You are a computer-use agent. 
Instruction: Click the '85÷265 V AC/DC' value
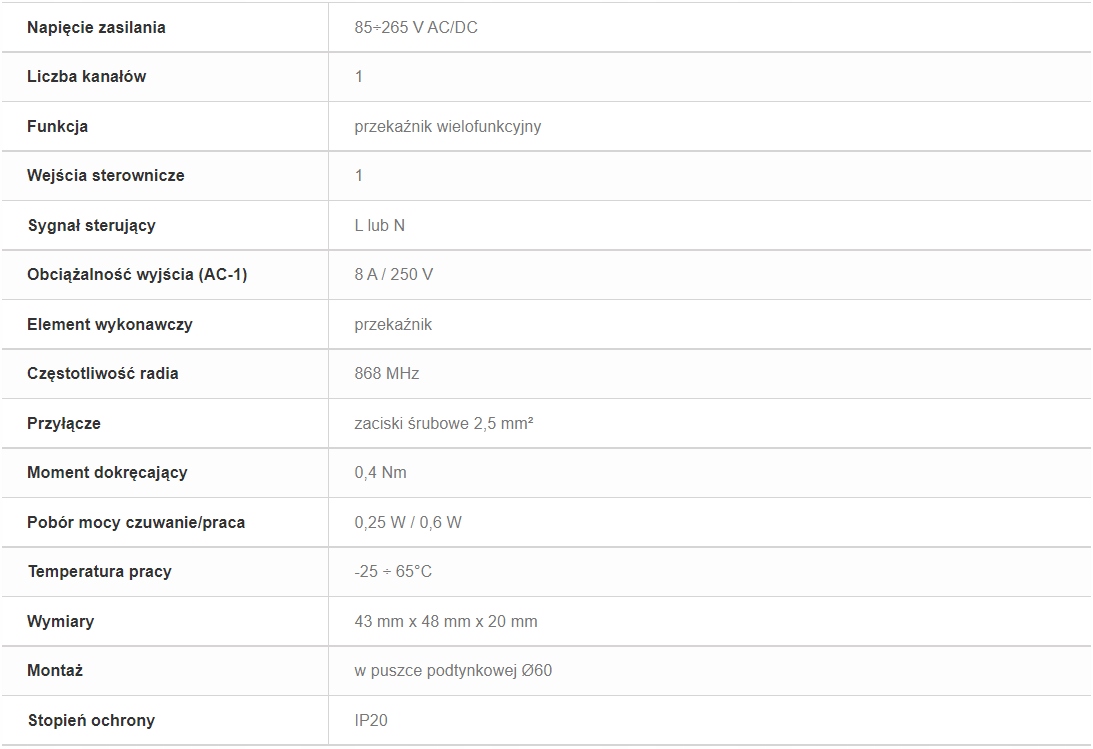point(416,27)
